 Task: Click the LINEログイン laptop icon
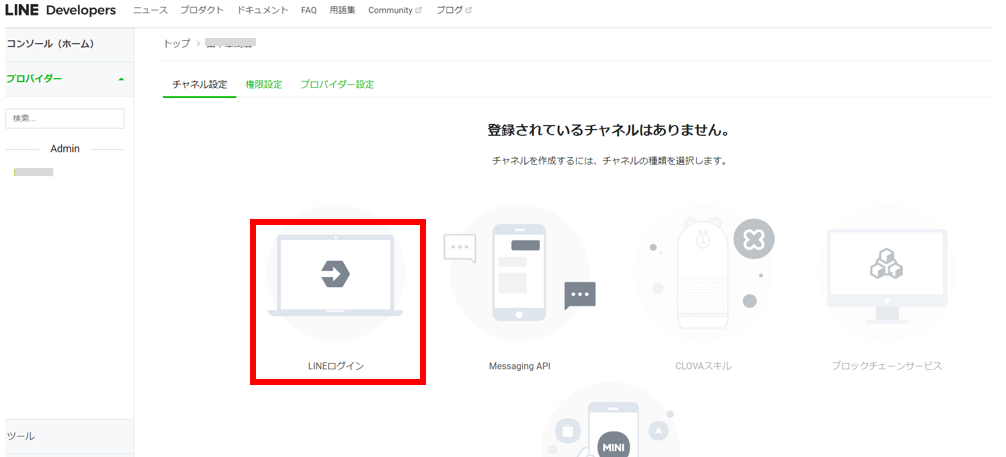pos(336,275)
